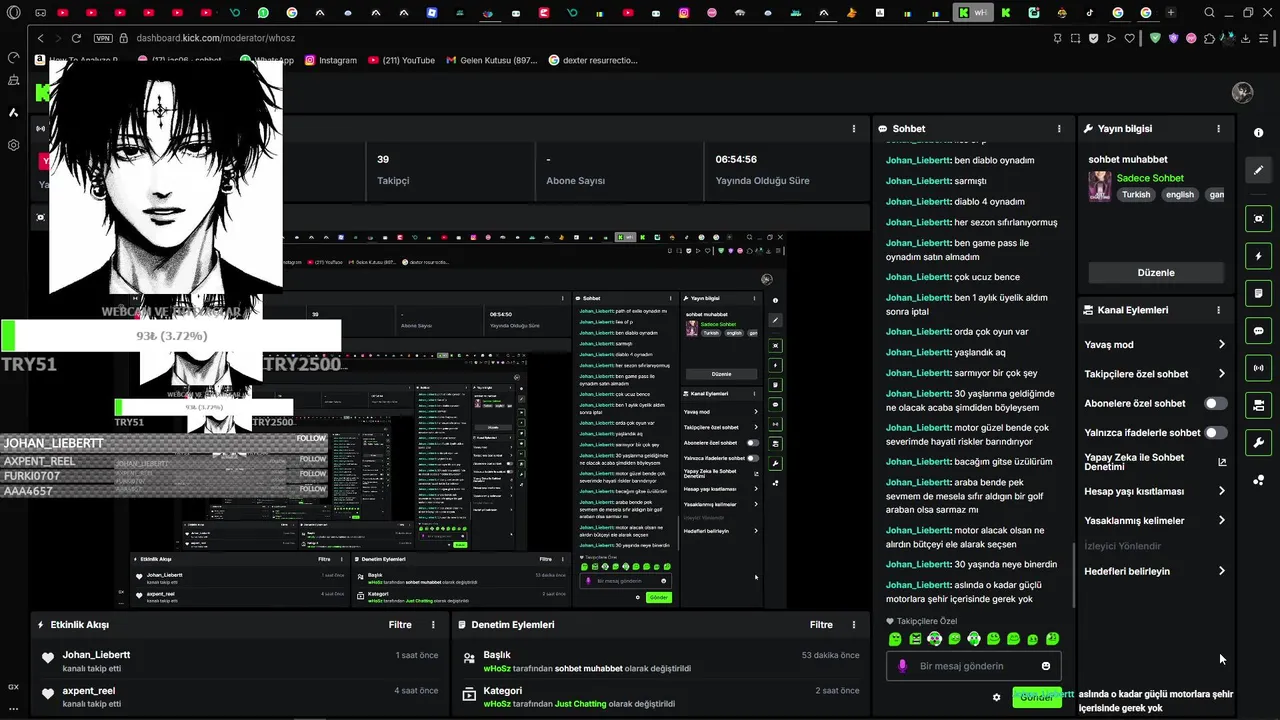Open Etkinlik Akışı three-dot menu
Viewport: 1280px width, 720px height.
point(433,625)
